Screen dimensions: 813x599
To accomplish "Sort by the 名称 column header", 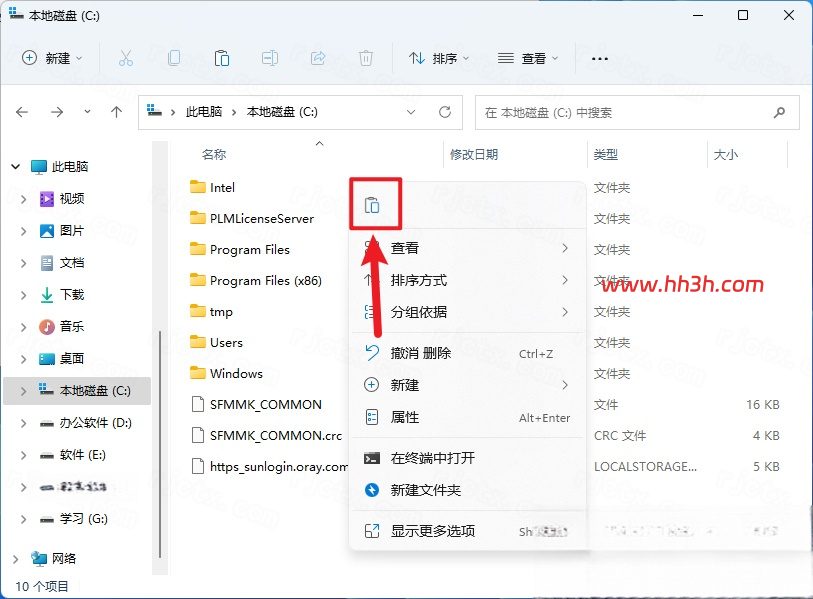I will pos(214,154).
